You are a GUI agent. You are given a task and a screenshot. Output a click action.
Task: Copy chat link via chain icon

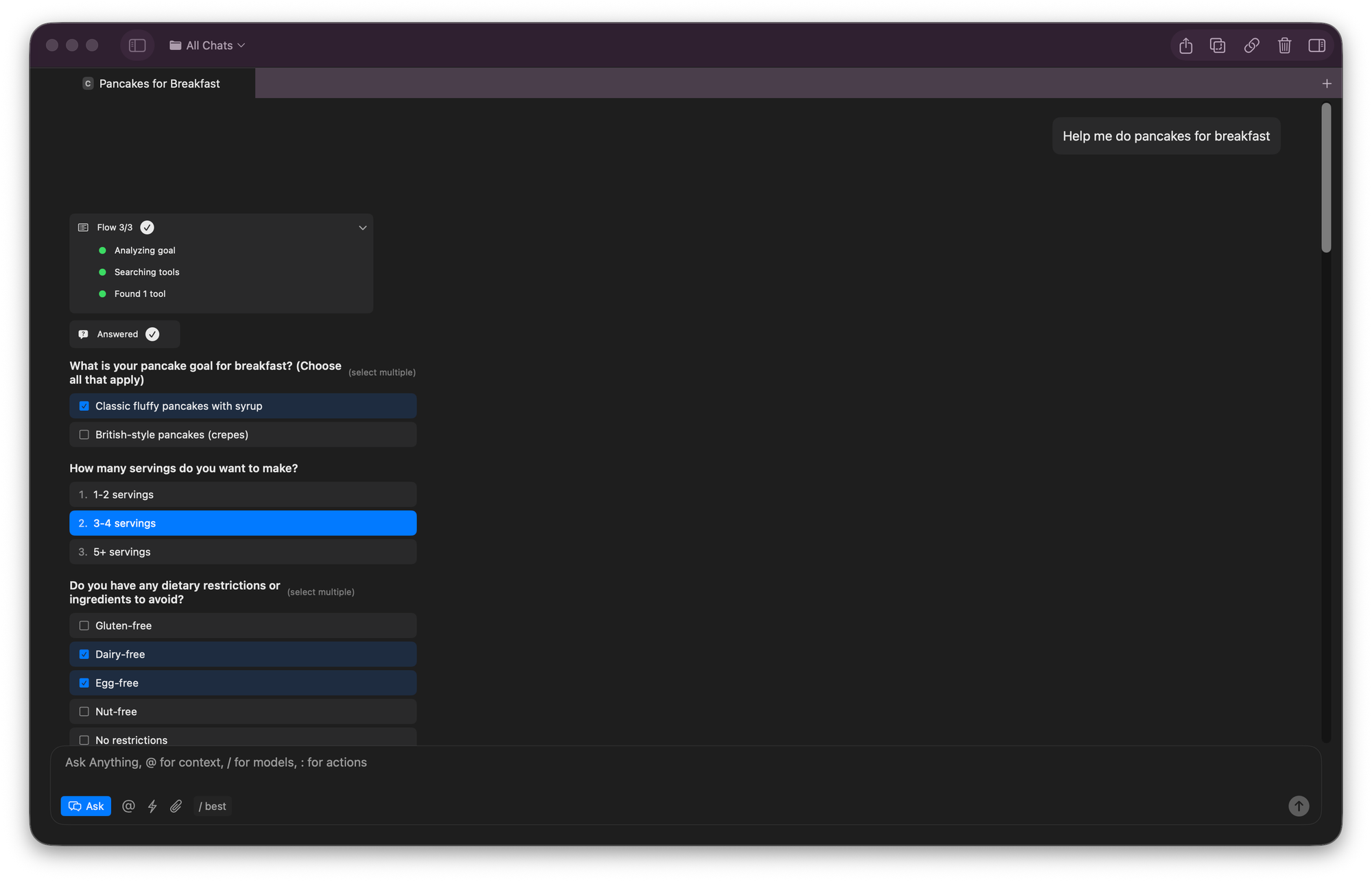tap(1251, 45)
